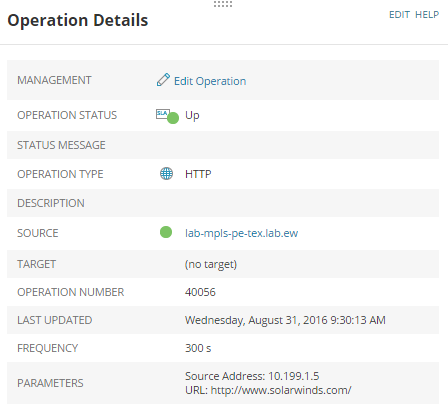
Task: Open the Edit Operation link
Action: (210, 81)
